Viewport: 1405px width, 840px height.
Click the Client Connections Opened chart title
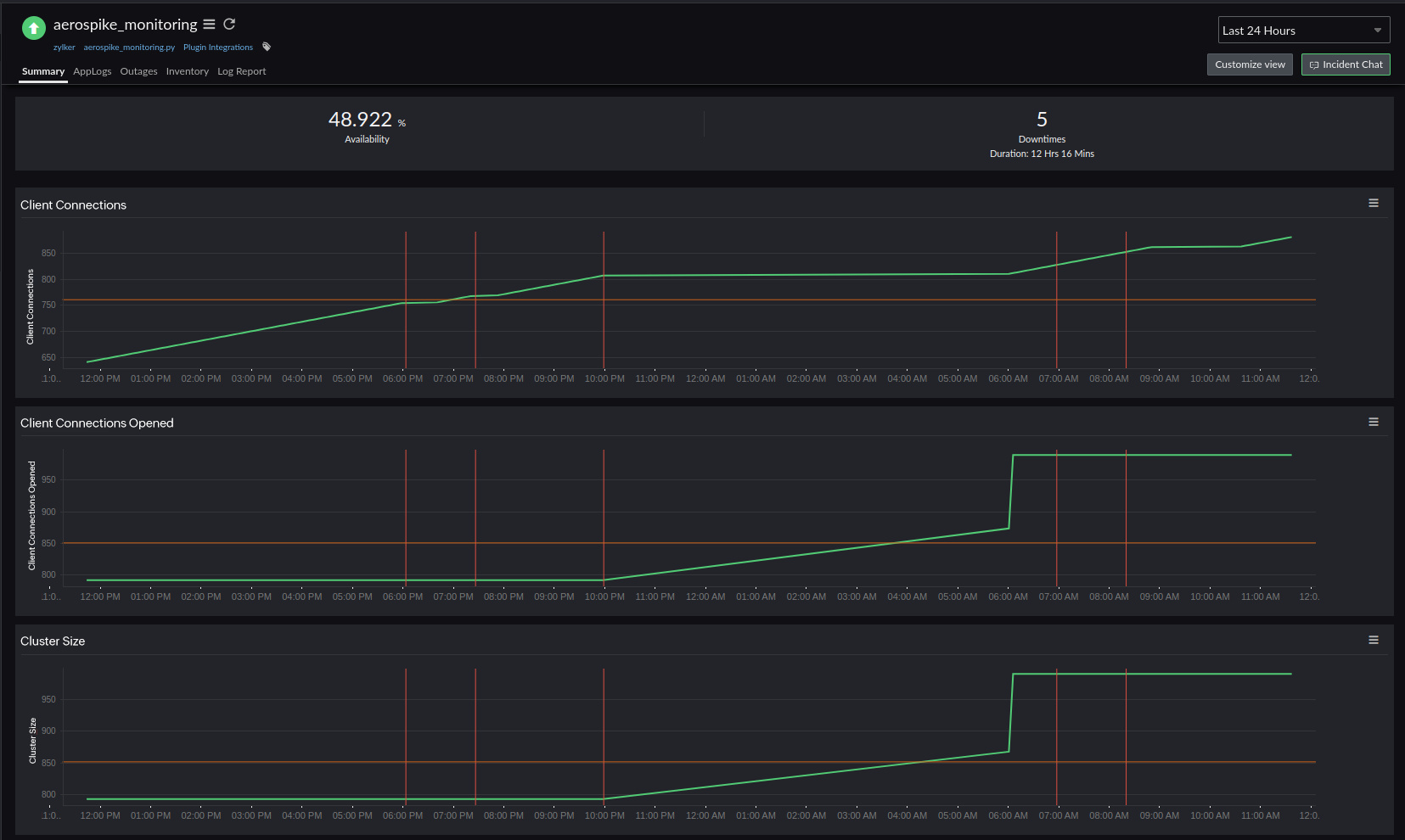[97, 423]
